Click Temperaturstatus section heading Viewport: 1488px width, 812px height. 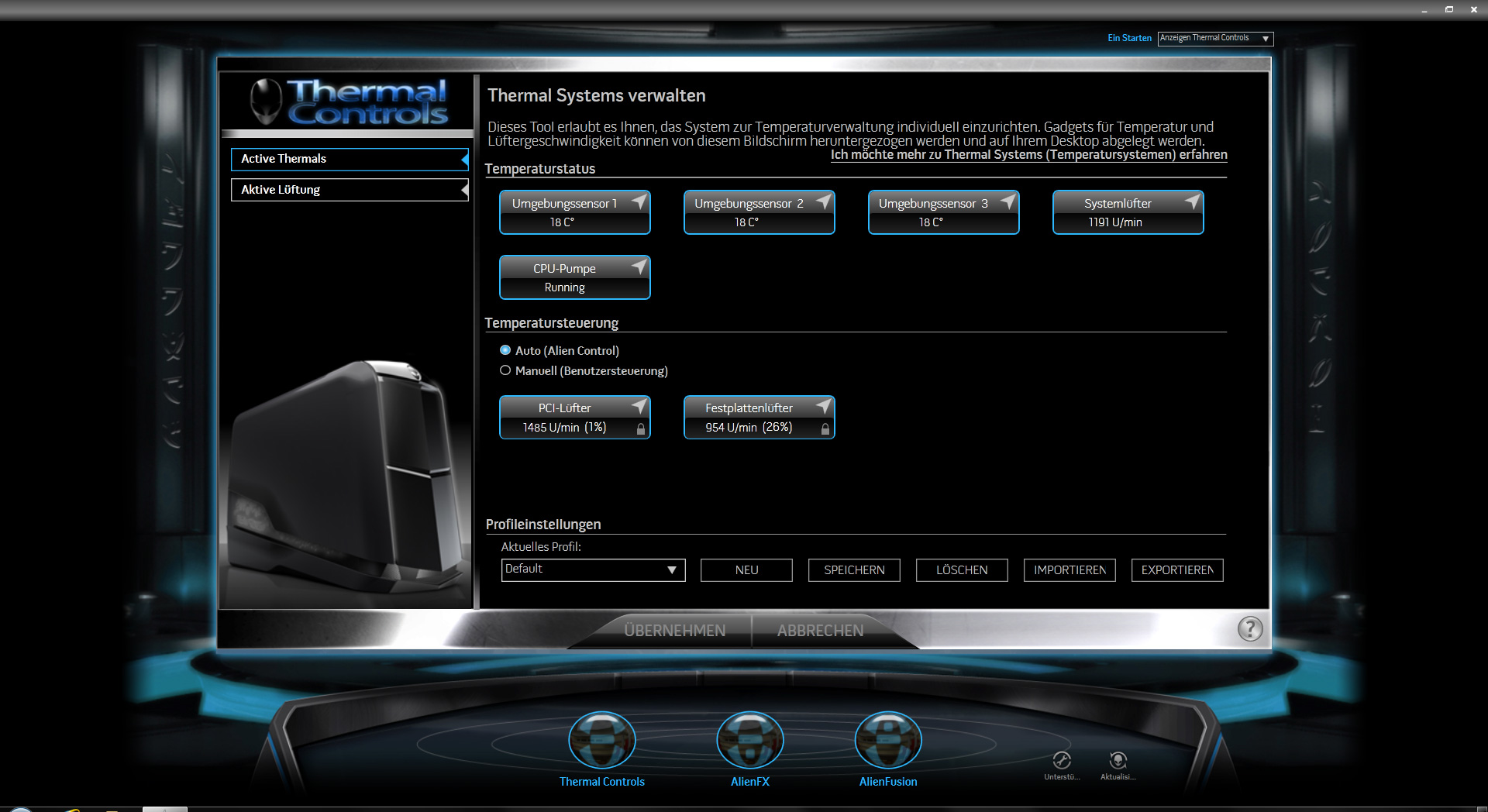[x=540, y=169]
